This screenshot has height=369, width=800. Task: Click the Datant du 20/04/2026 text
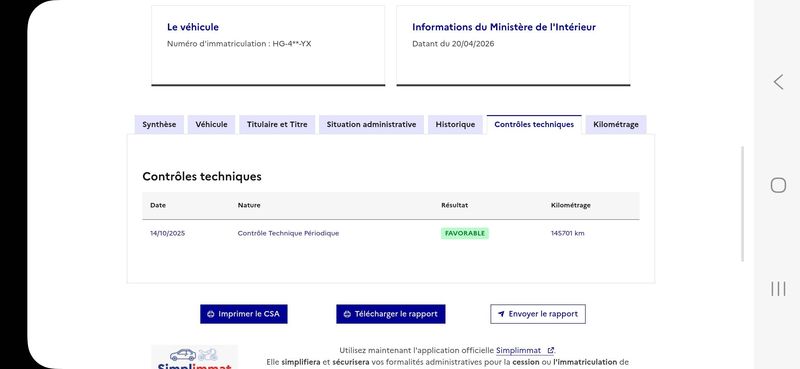tap(453, 44)
